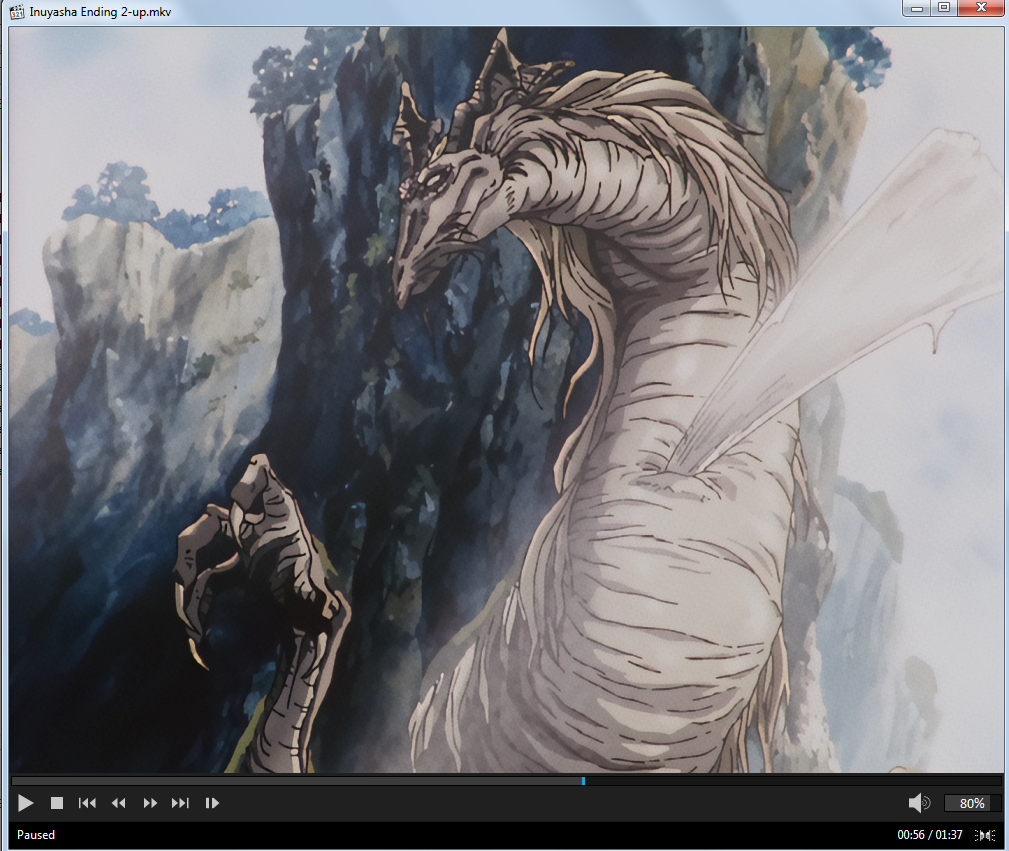This screenshot has width=1009, height=851.
Task: Click the audio status icon in status bar
Action: [x=985, y=835]
